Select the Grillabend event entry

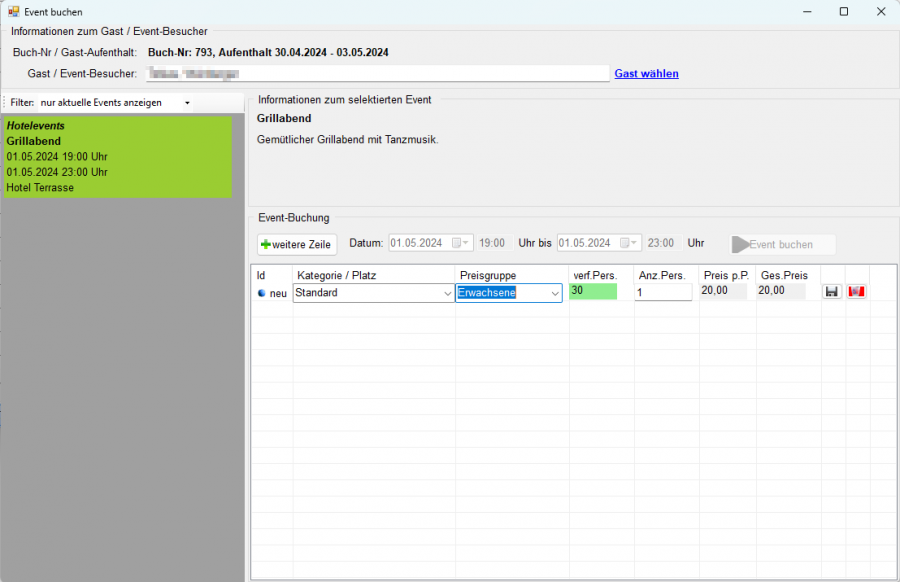118,156
